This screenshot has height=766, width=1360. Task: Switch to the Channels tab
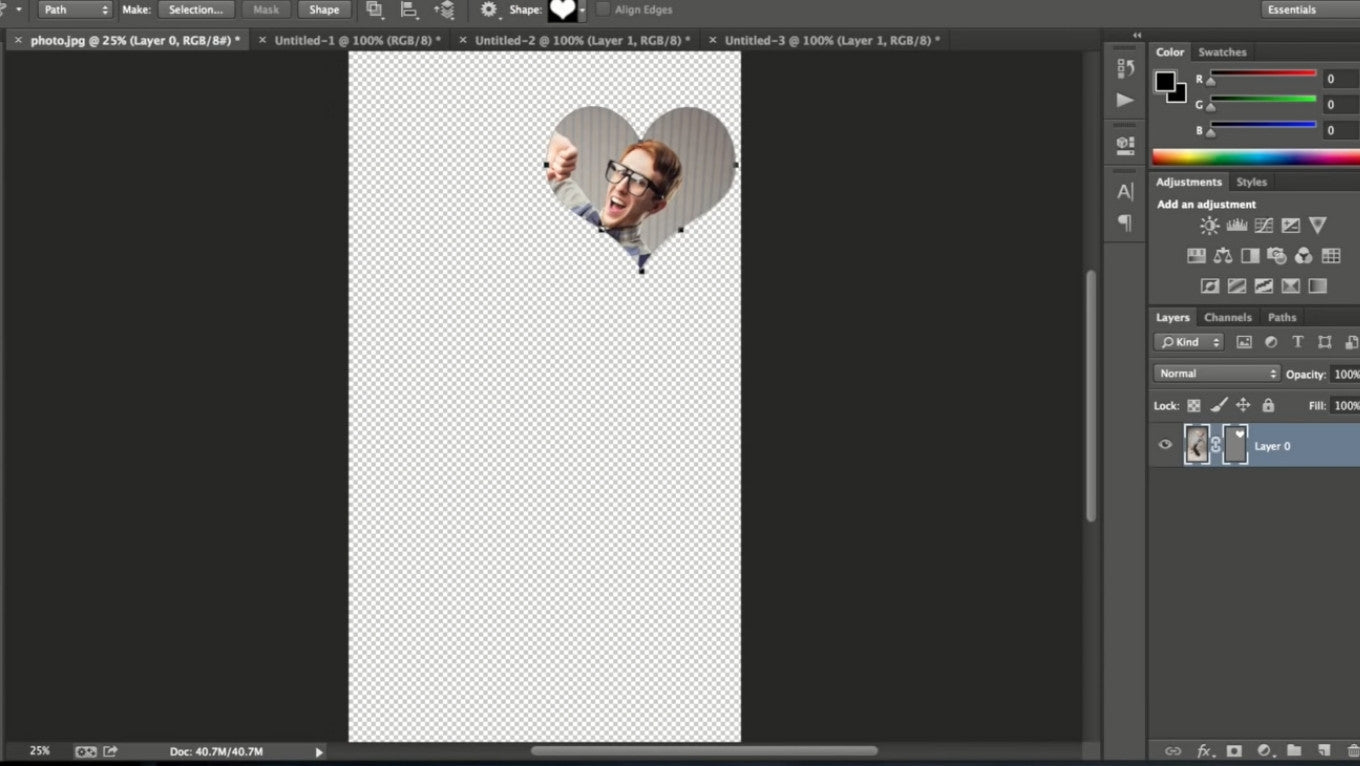pos(1228,317)
